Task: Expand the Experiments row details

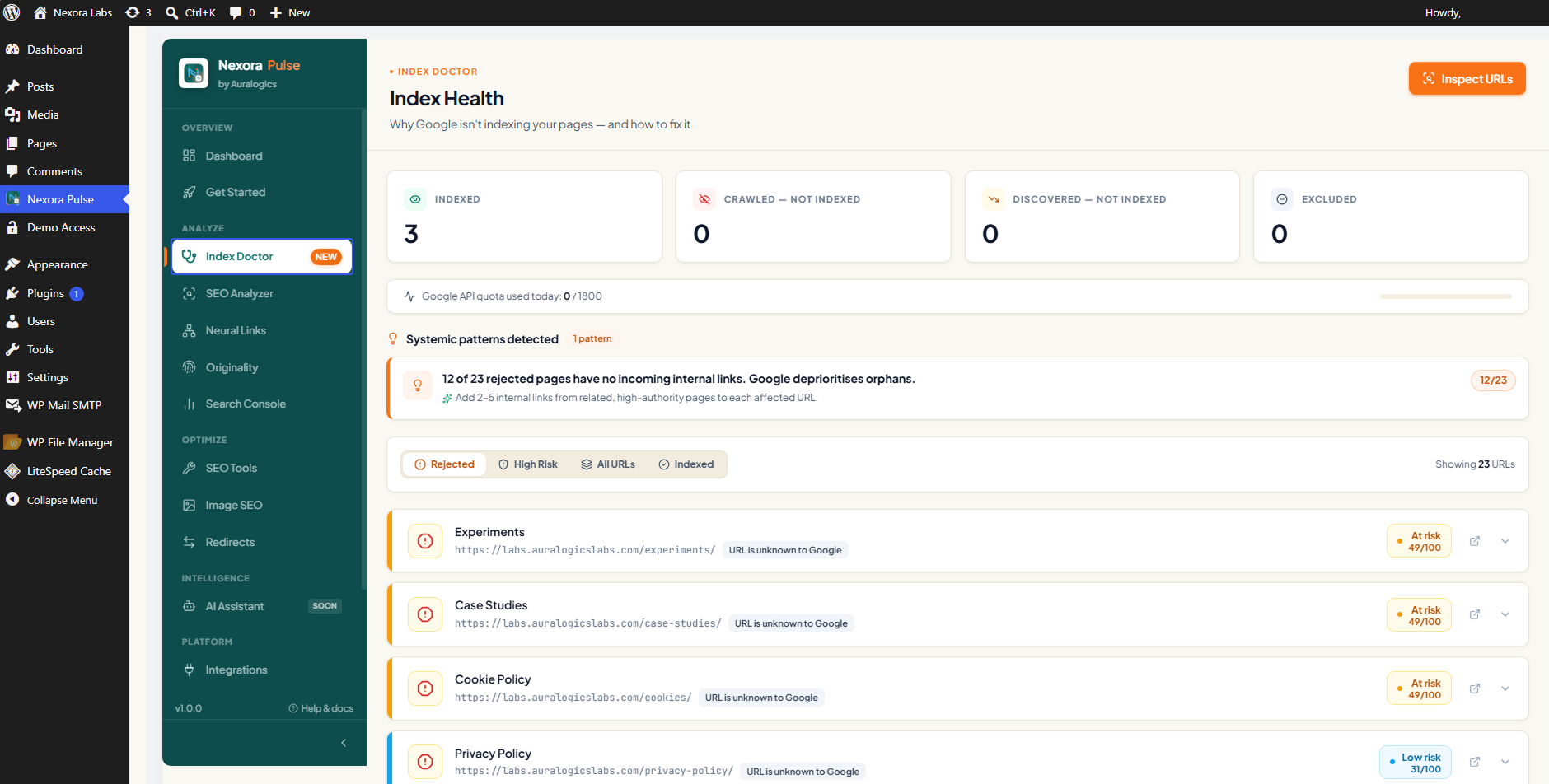Action: (x=1505, y=541)
